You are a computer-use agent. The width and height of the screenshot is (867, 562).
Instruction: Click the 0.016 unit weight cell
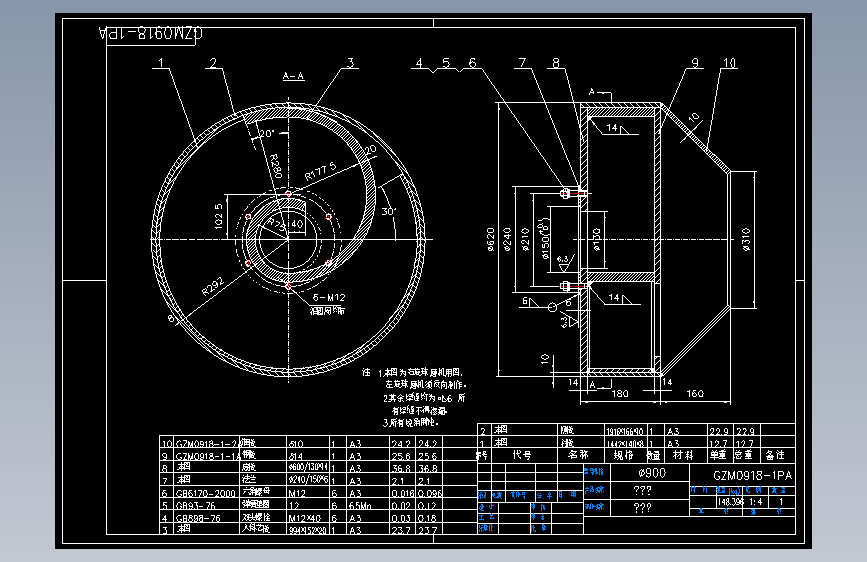(403, 493)
